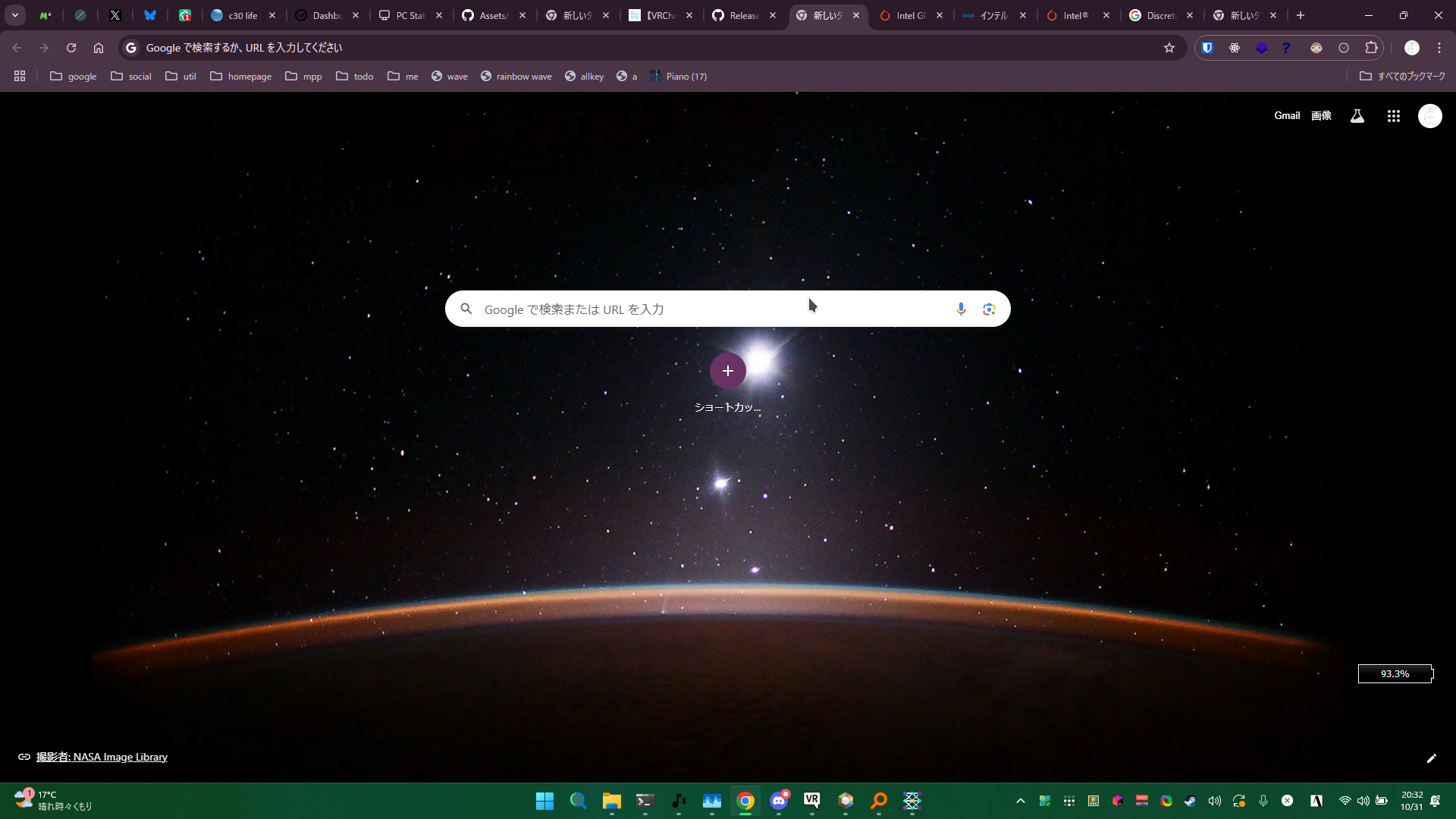
Task: Open the Extensions puzzle icon
Action: click(x=1371, y=48)
